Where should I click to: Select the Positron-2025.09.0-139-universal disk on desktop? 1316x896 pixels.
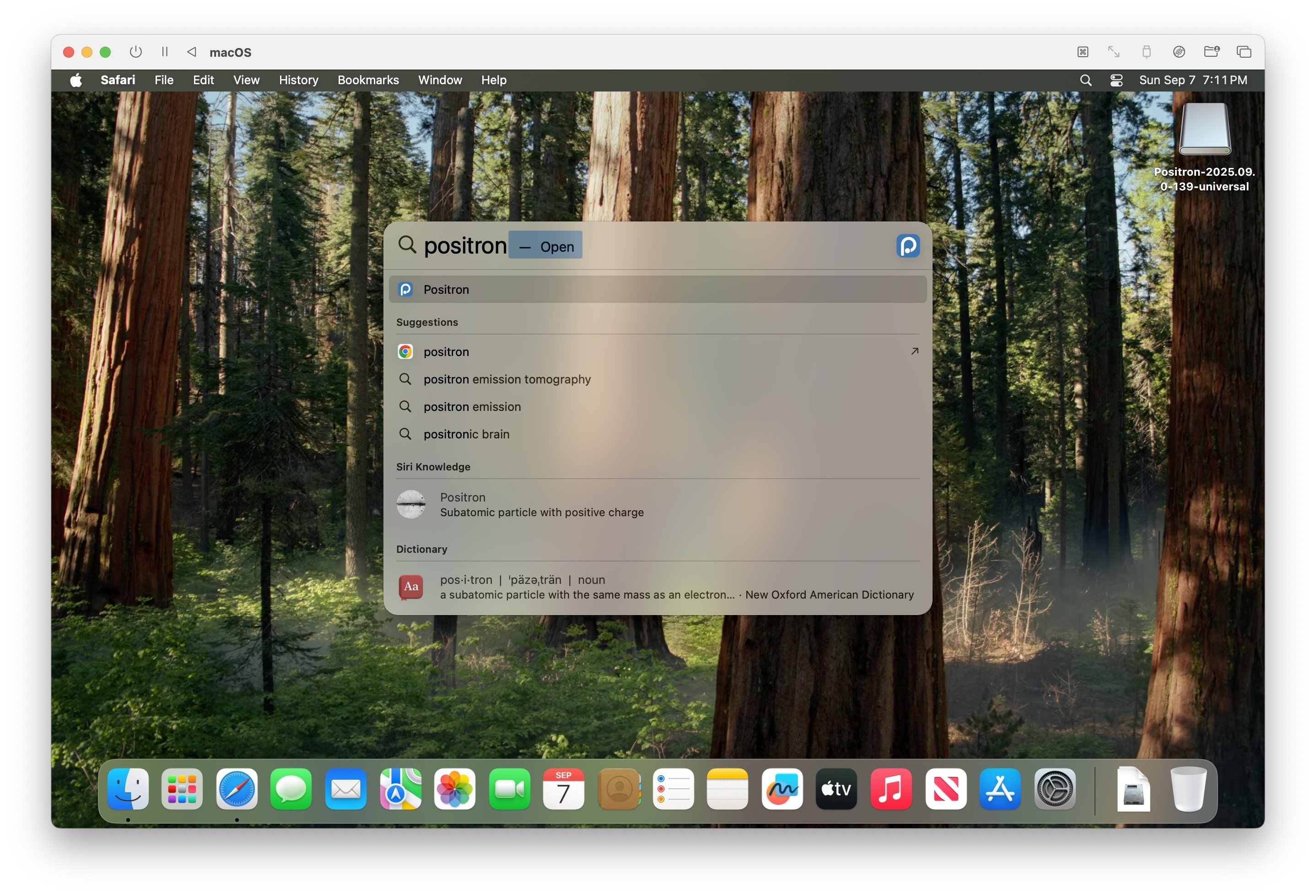point(1204,147)
